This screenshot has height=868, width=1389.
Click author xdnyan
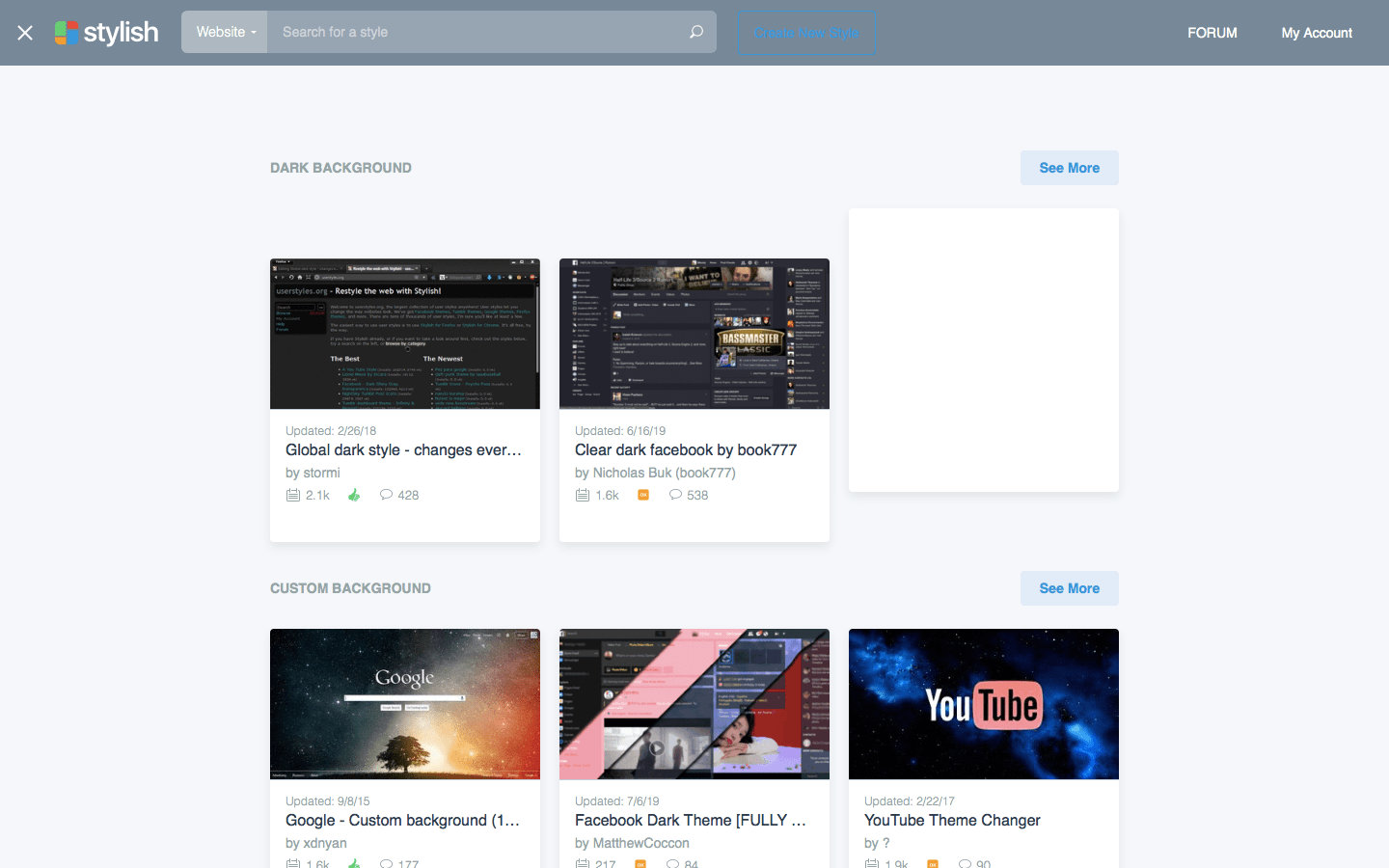point(325,843)
